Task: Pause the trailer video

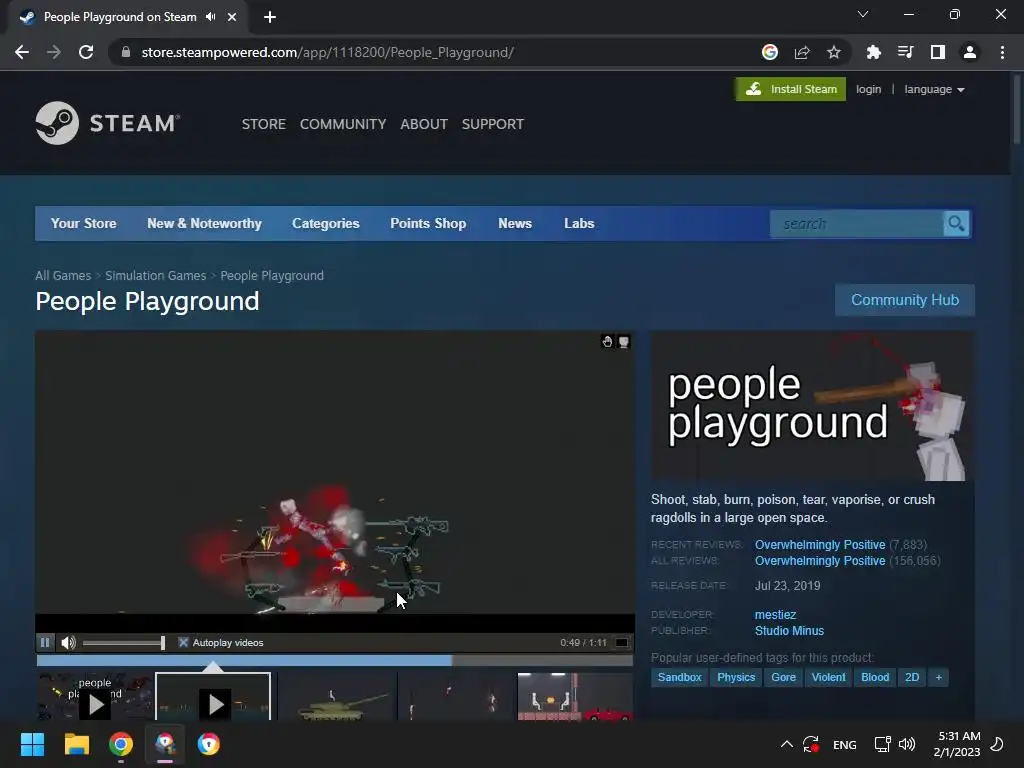Action: click(x=45, y=643)
